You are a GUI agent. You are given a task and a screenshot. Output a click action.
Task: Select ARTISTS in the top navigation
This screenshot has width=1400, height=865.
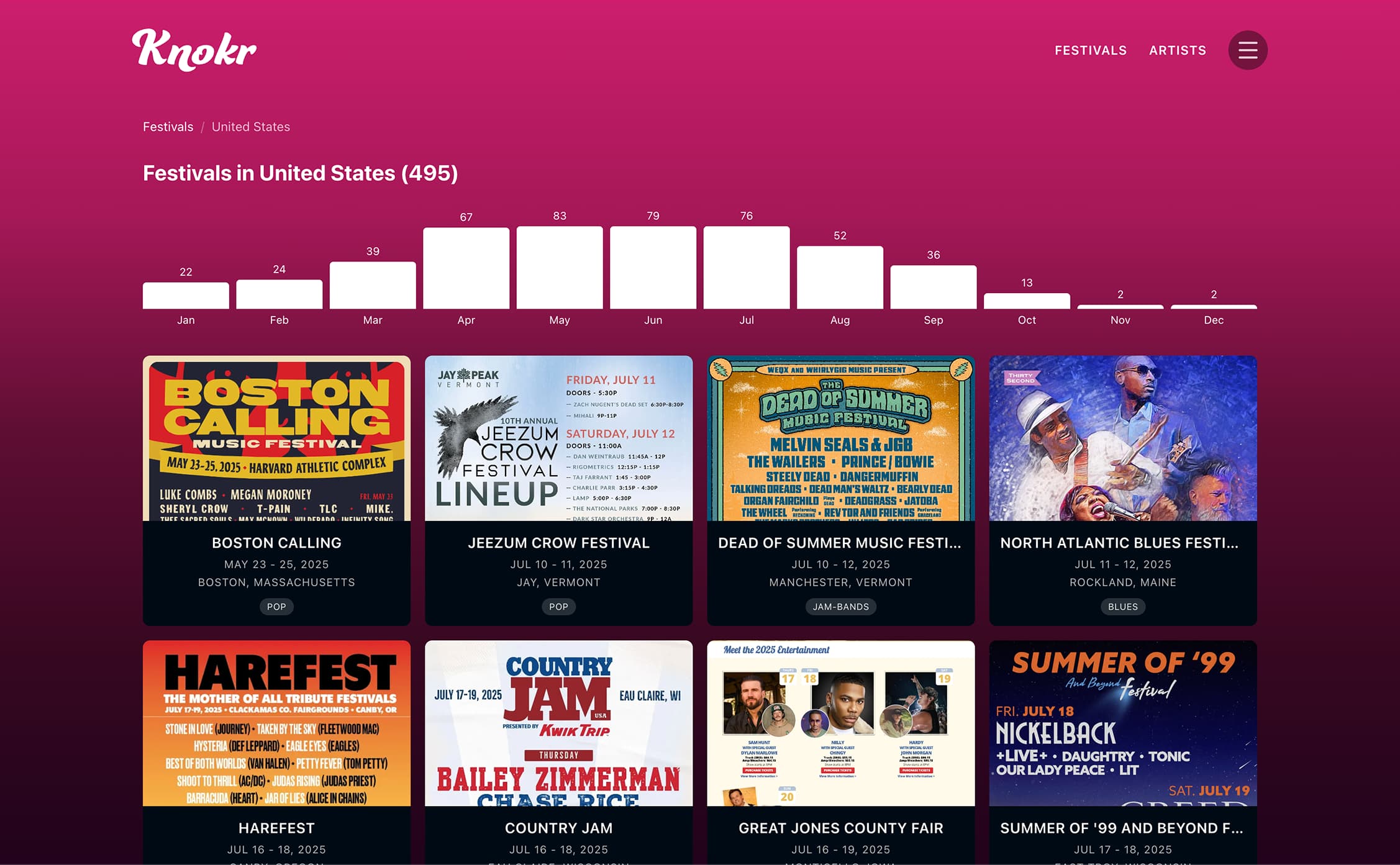point(1177,50)
